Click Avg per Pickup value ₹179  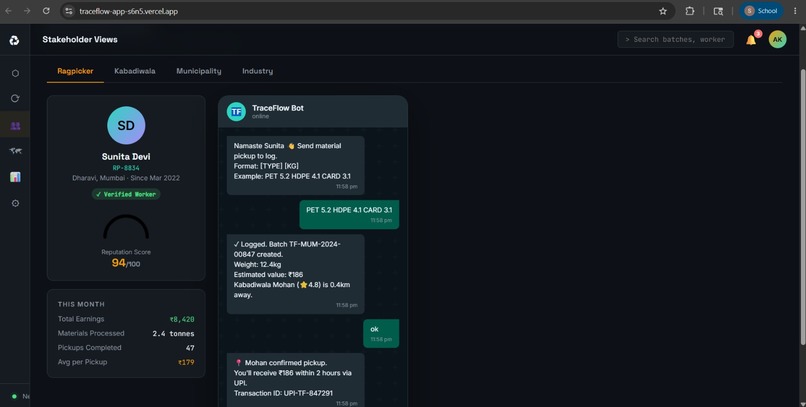coord(186,362)
